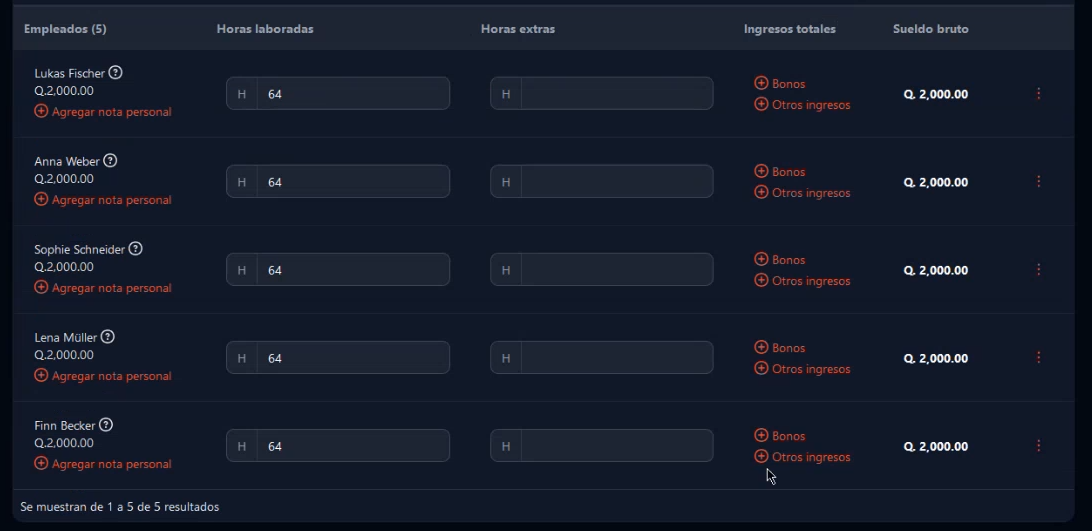Image resolution: width=1092 pixels, height=531 pixels.
Task: Click Horas extras field for Sophie Schneider
Action: pyautogui.click(x=602, y=270)
